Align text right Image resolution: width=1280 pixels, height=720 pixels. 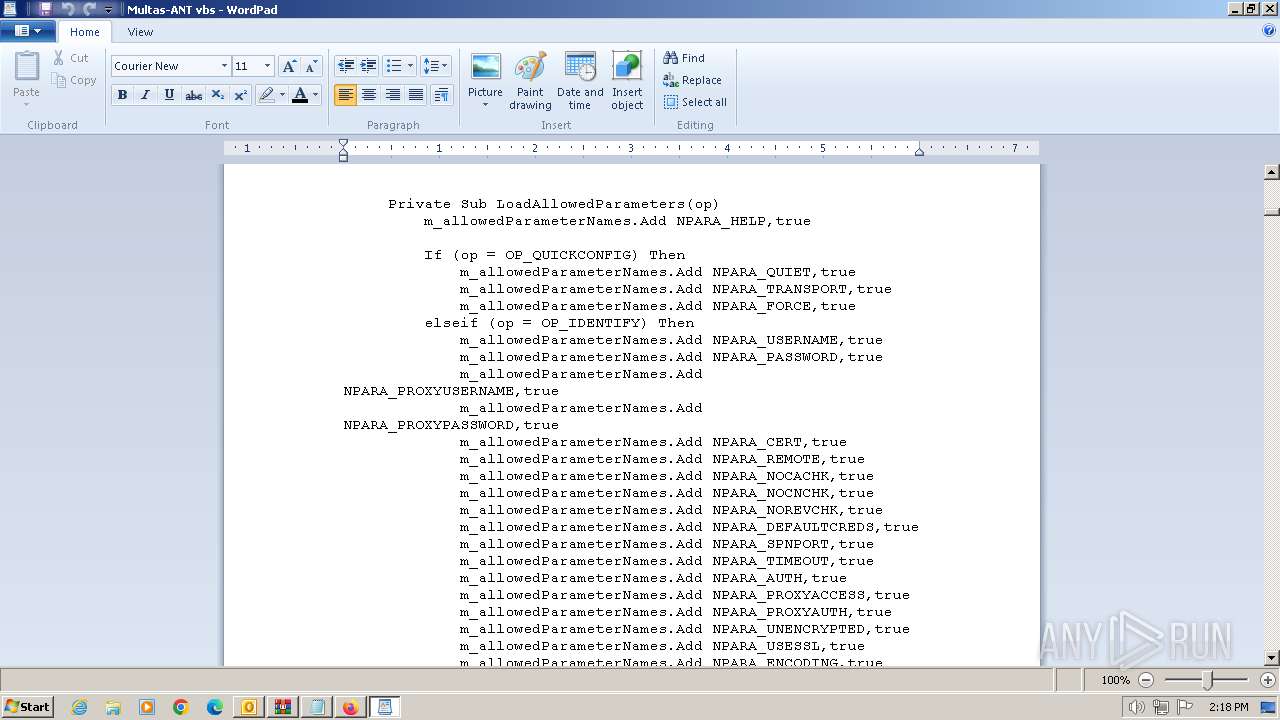[393, 95]
